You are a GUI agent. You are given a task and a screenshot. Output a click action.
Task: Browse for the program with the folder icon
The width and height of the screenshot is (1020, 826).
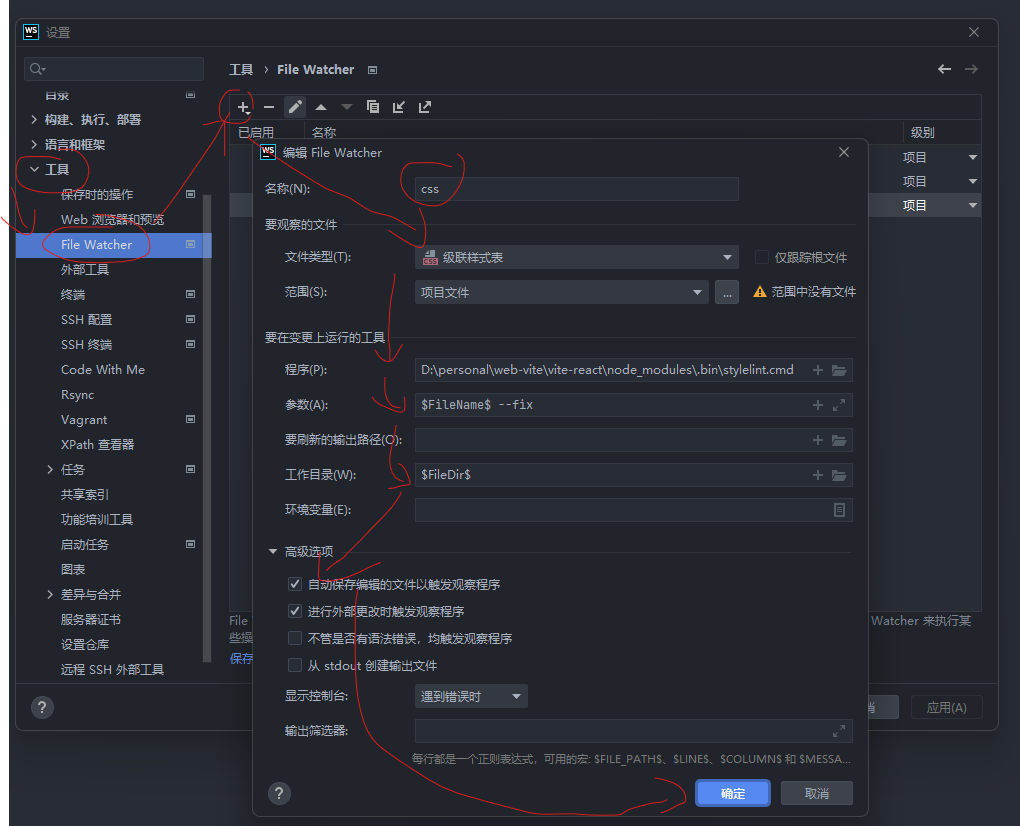tap(839, 370)
